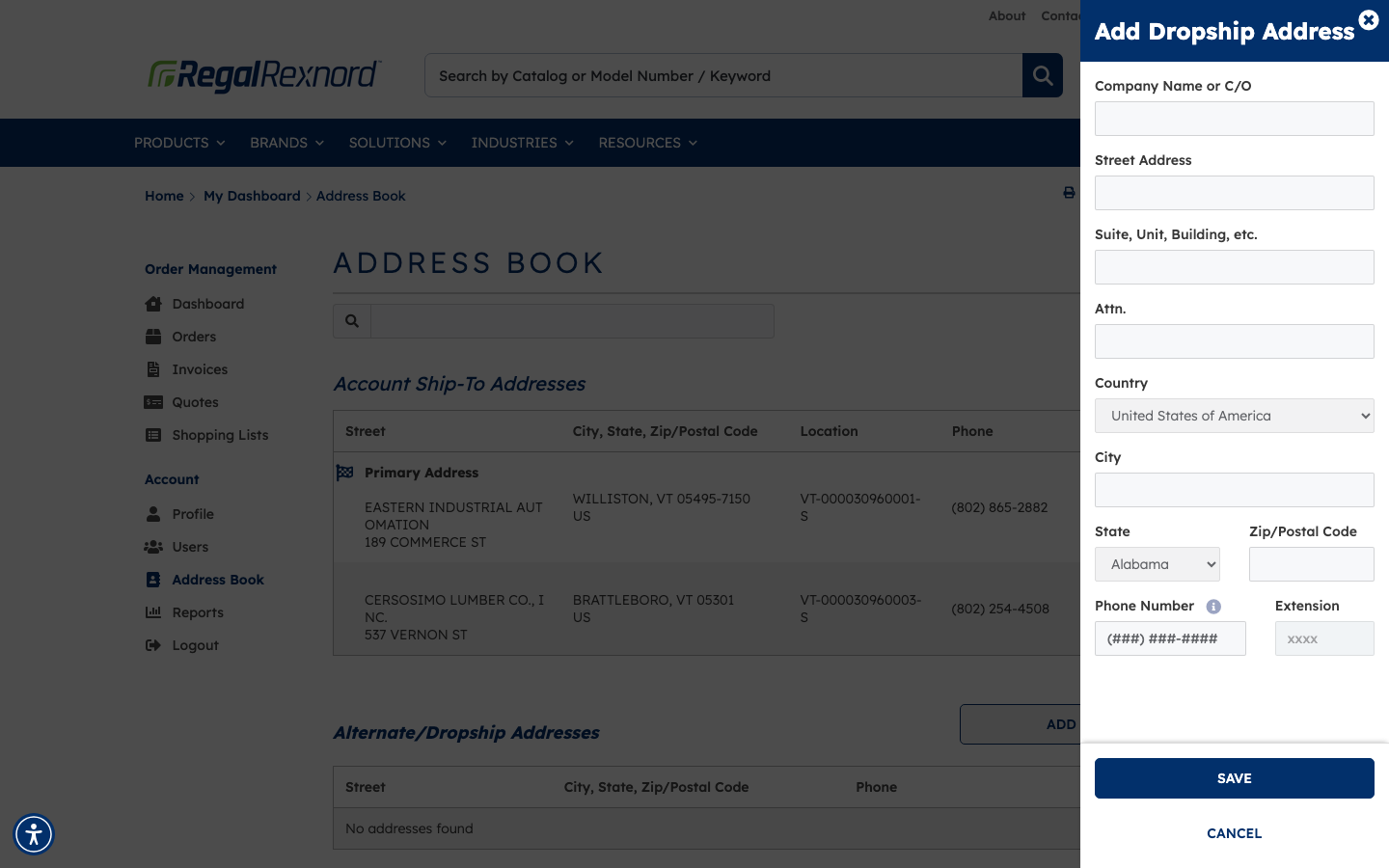
Task: Open the accessibility options icon
Action: (x=34, y=834)
